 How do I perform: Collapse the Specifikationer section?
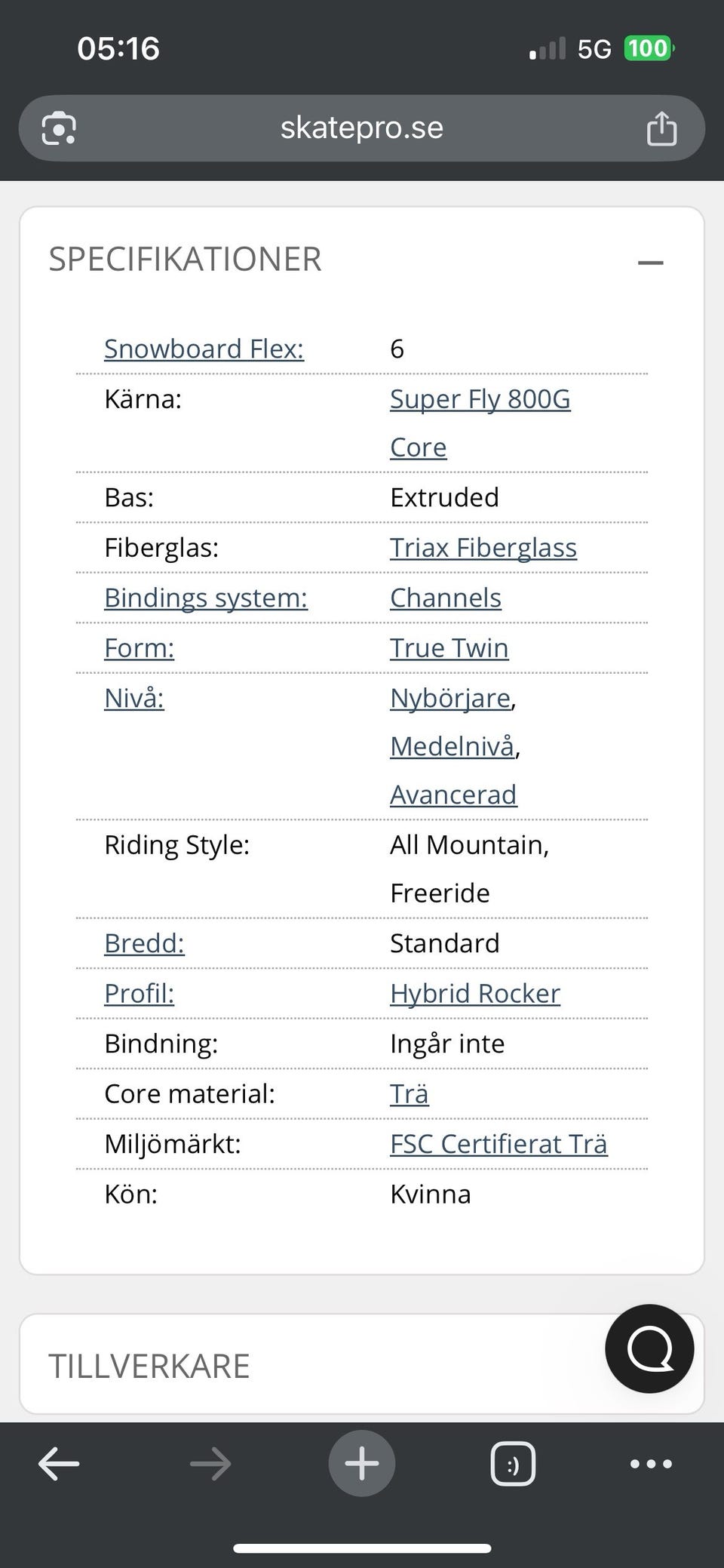coord(650,263)
